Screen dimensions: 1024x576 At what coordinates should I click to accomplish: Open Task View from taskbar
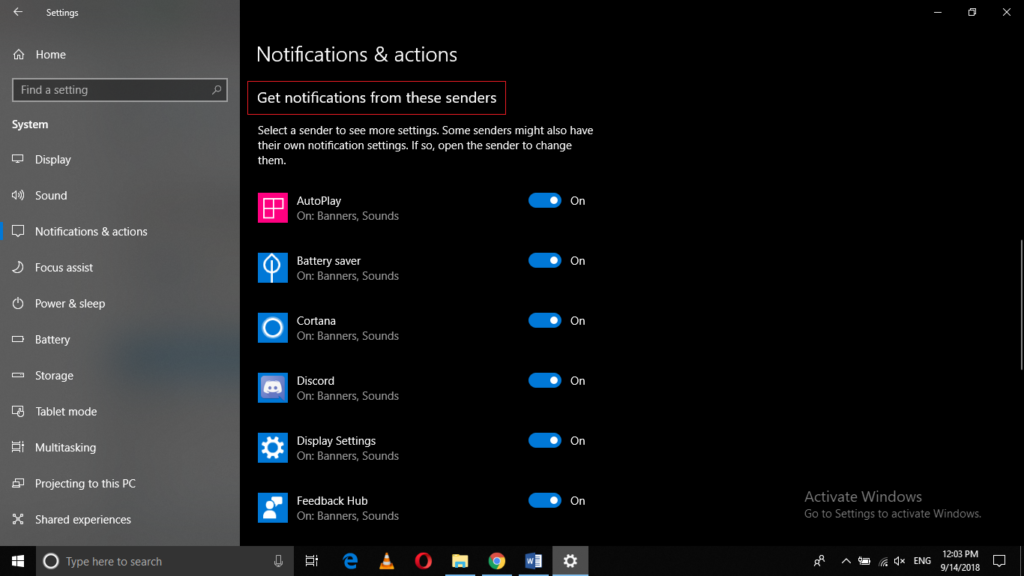[312, 561]
